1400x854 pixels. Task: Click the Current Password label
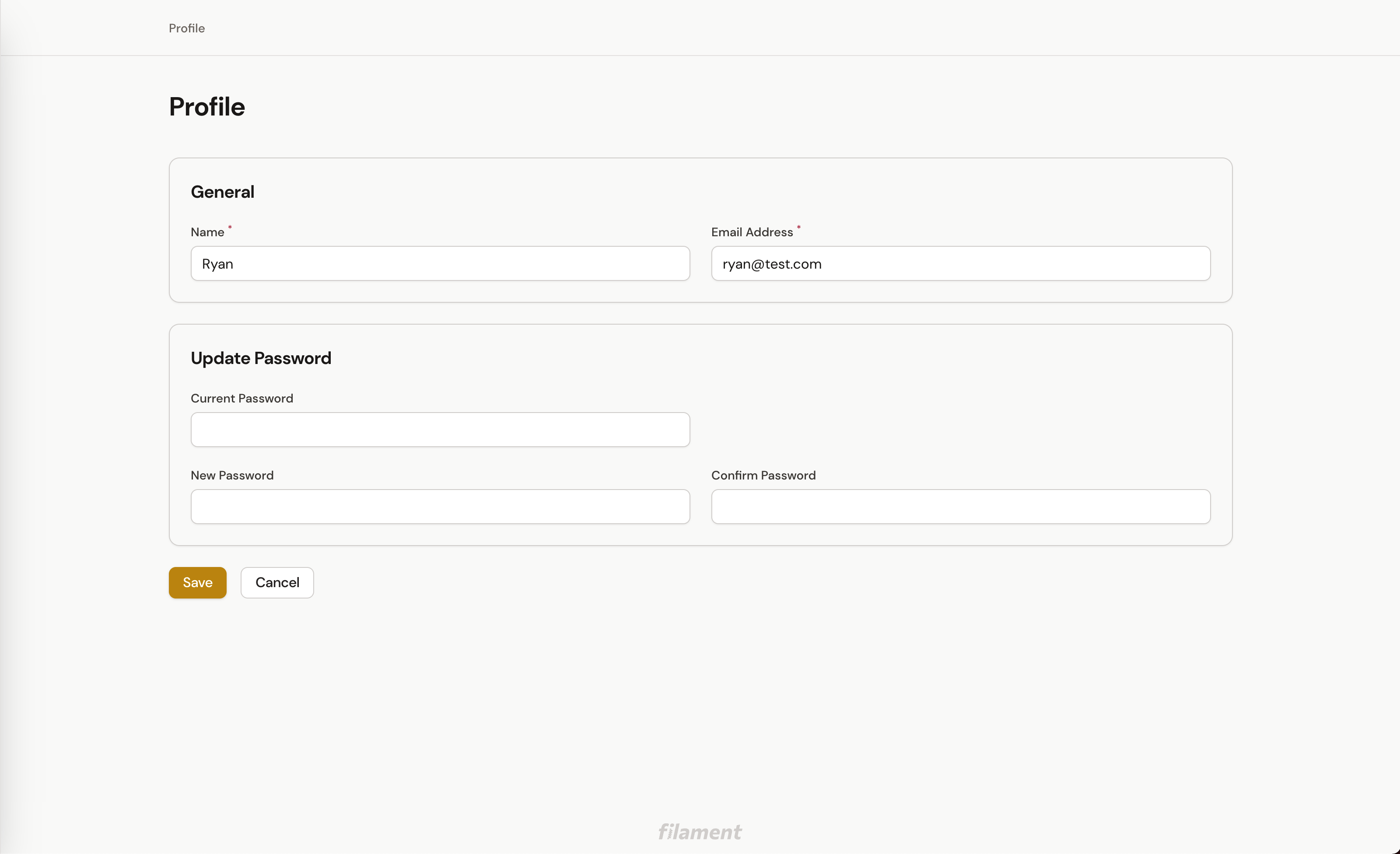click(241, 398)
